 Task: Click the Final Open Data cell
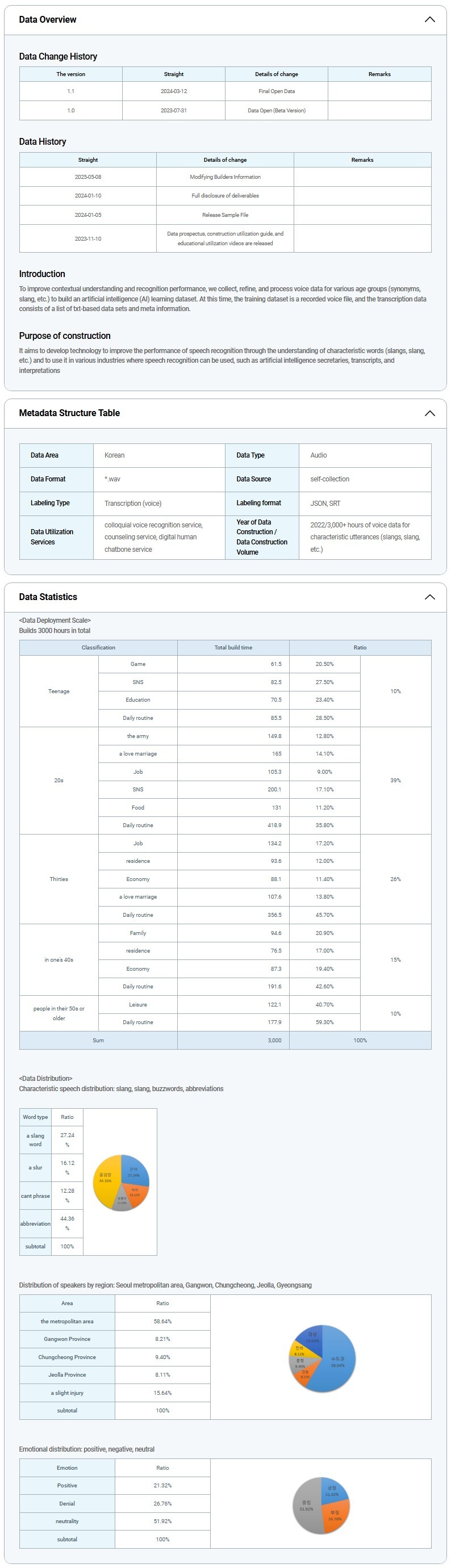(276, 91)
